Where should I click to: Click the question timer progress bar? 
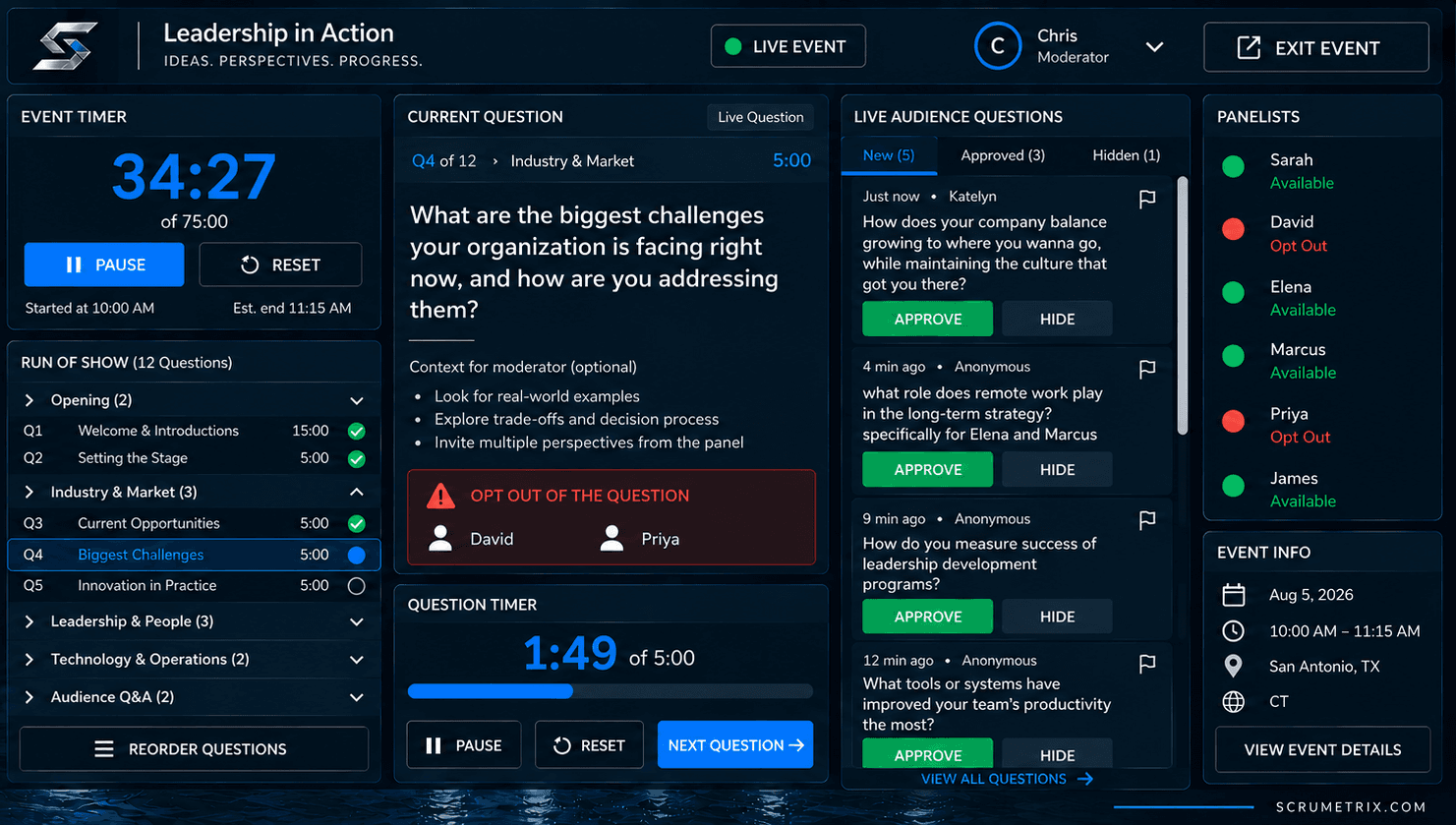tap(611, 691)
